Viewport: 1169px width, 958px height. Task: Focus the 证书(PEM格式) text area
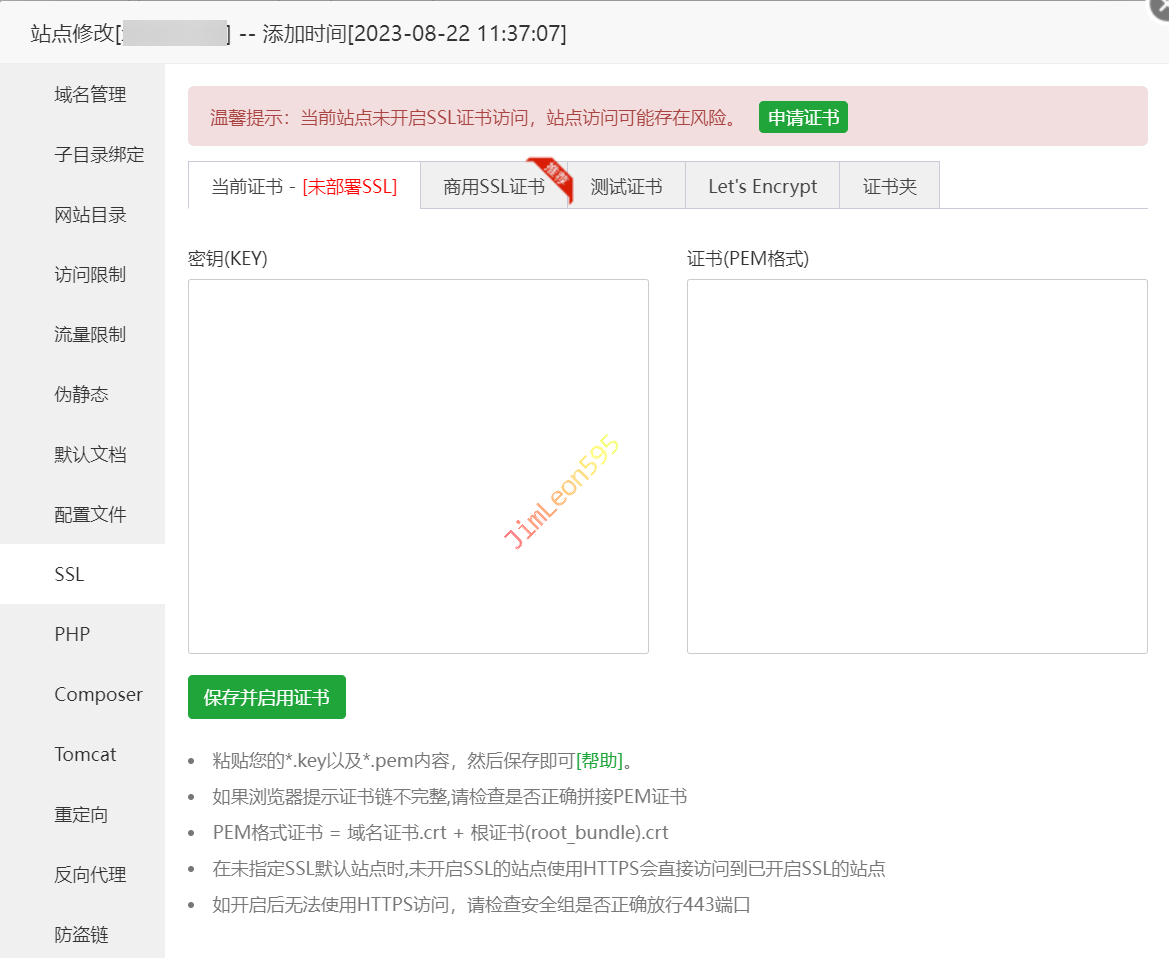916,466
